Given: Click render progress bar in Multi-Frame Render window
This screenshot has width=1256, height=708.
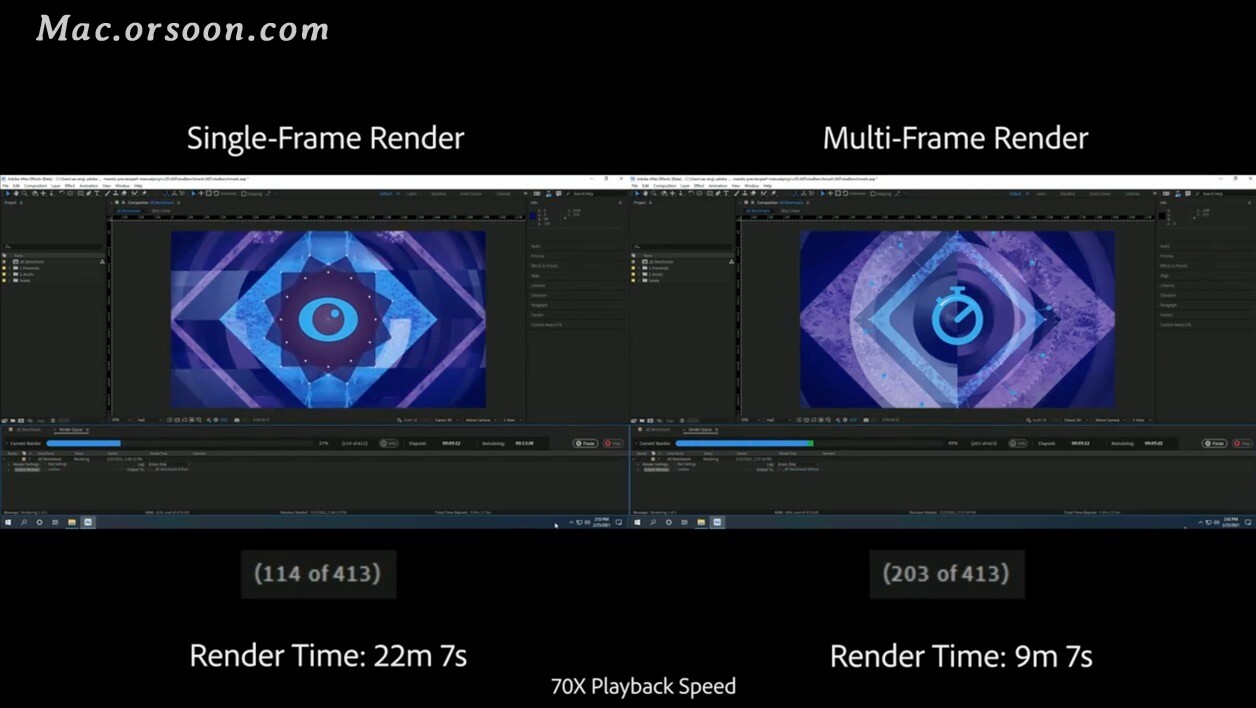Looking at the screenshot, I should coord(807,443).
